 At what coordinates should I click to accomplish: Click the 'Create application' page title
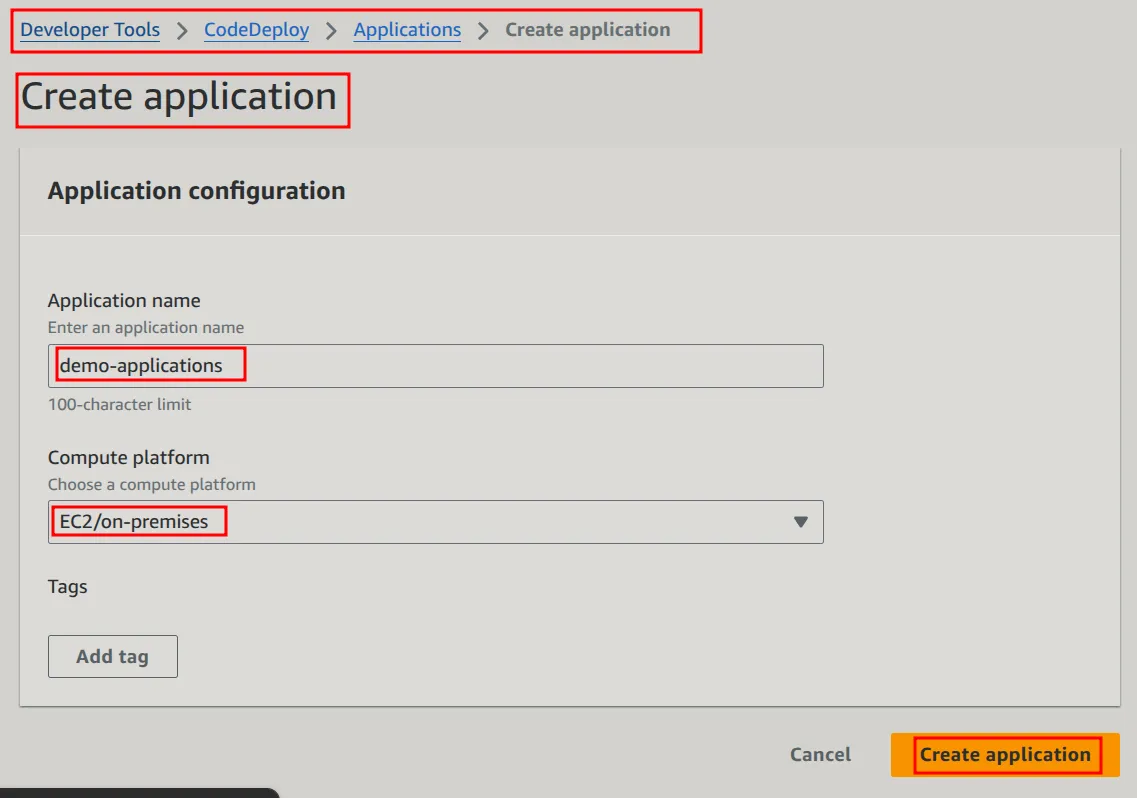tap(178, 96)
